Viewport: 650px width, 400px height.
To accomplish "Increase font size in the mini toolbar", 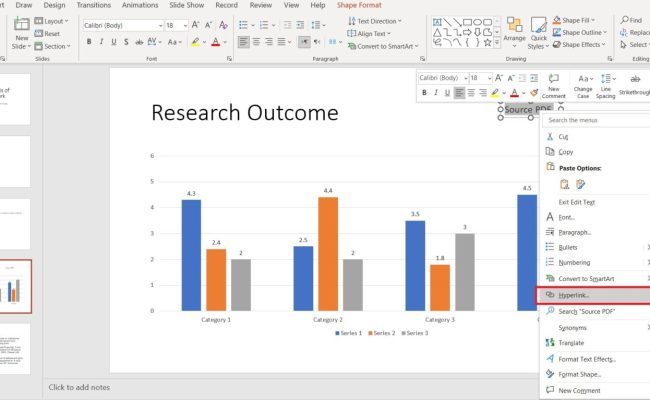I will click(499, 78).
